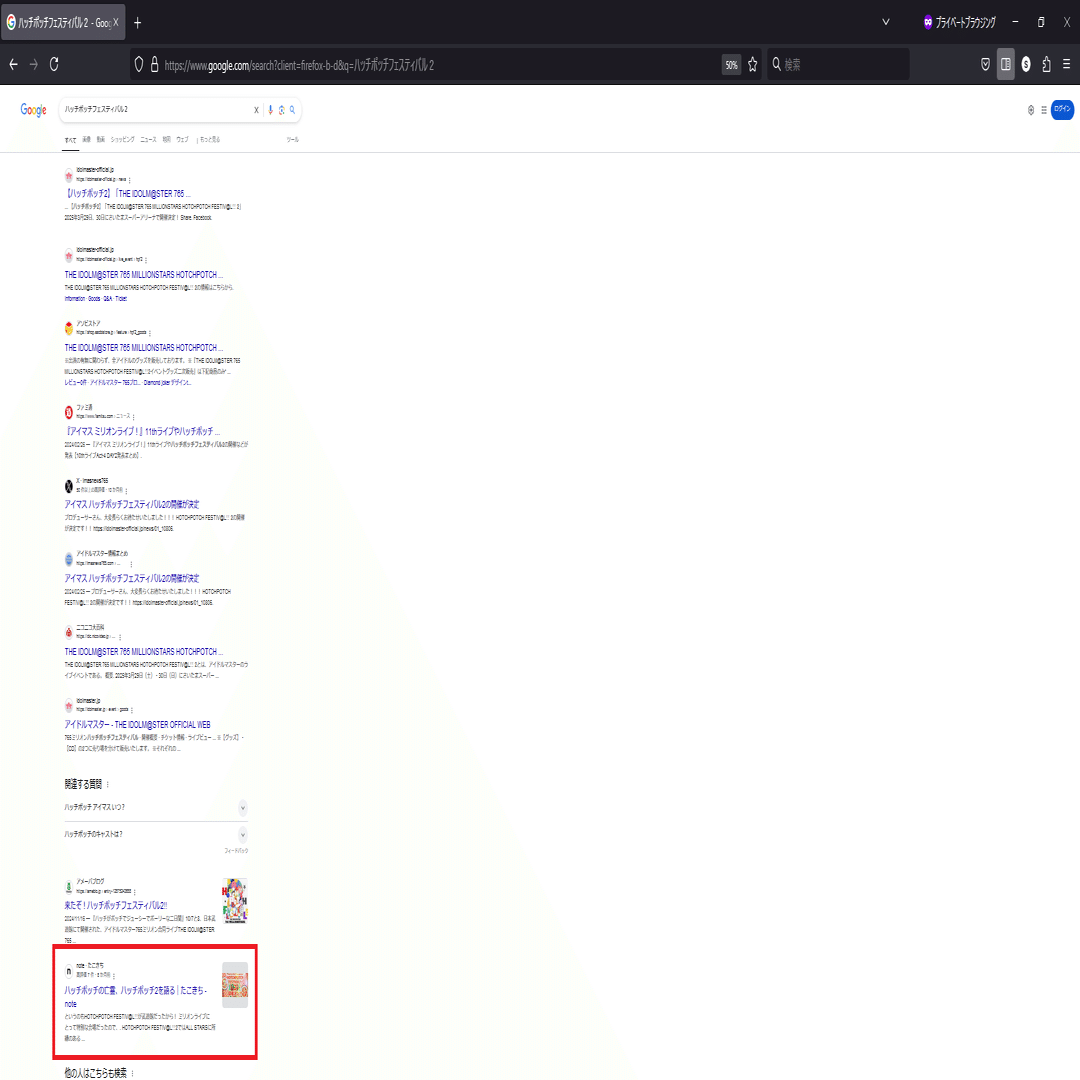Image resolution: width=1080 pixels, height=1080 pixels.
Task: Open the note たこきち result link
Action: (136, 997)
